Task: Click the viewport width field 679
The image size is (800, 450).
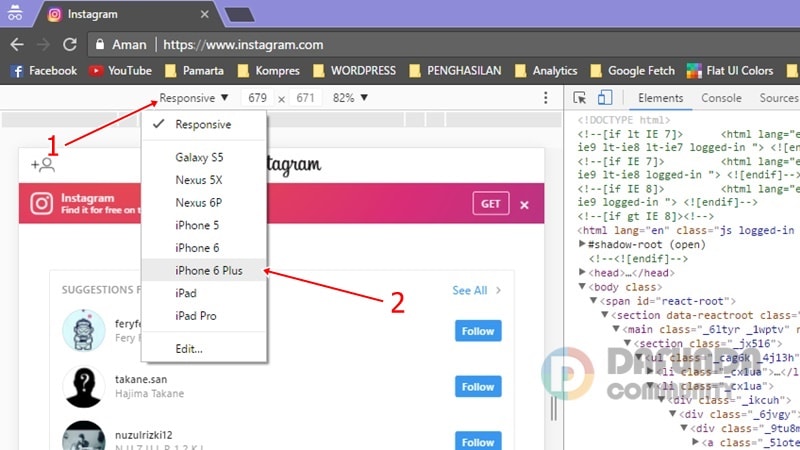Action: click(258, 98)
